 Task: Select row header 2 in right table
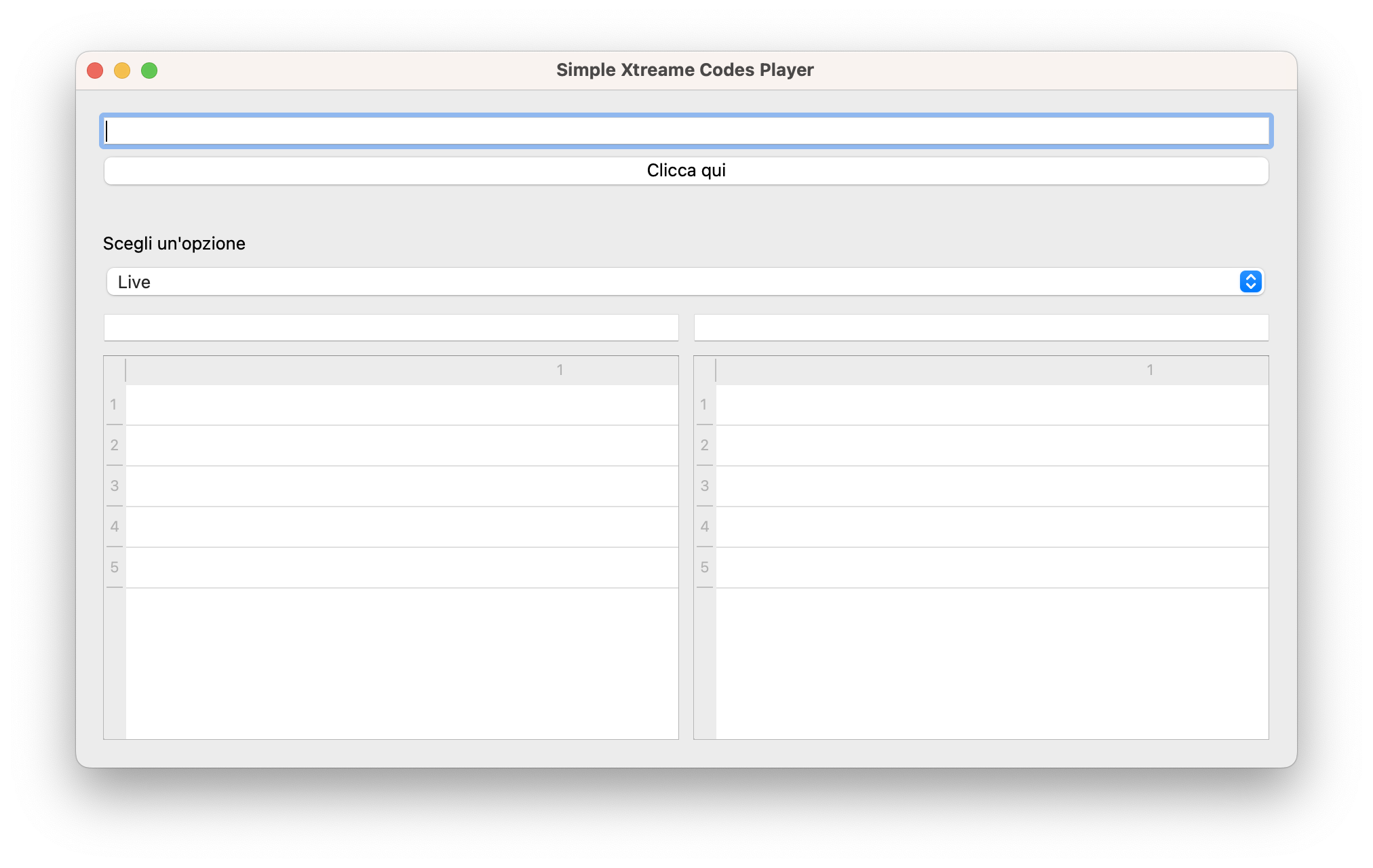(704, 446)
